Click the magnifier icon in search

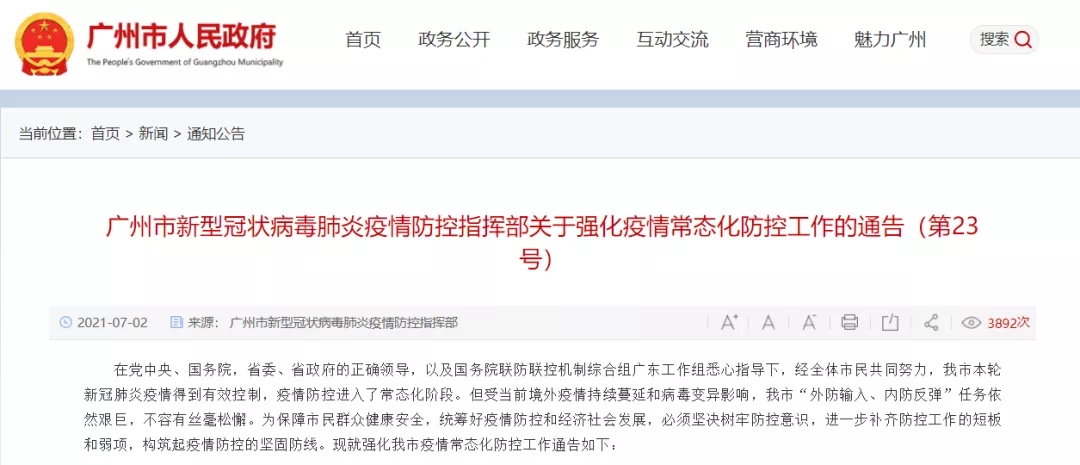[1024, 40]
